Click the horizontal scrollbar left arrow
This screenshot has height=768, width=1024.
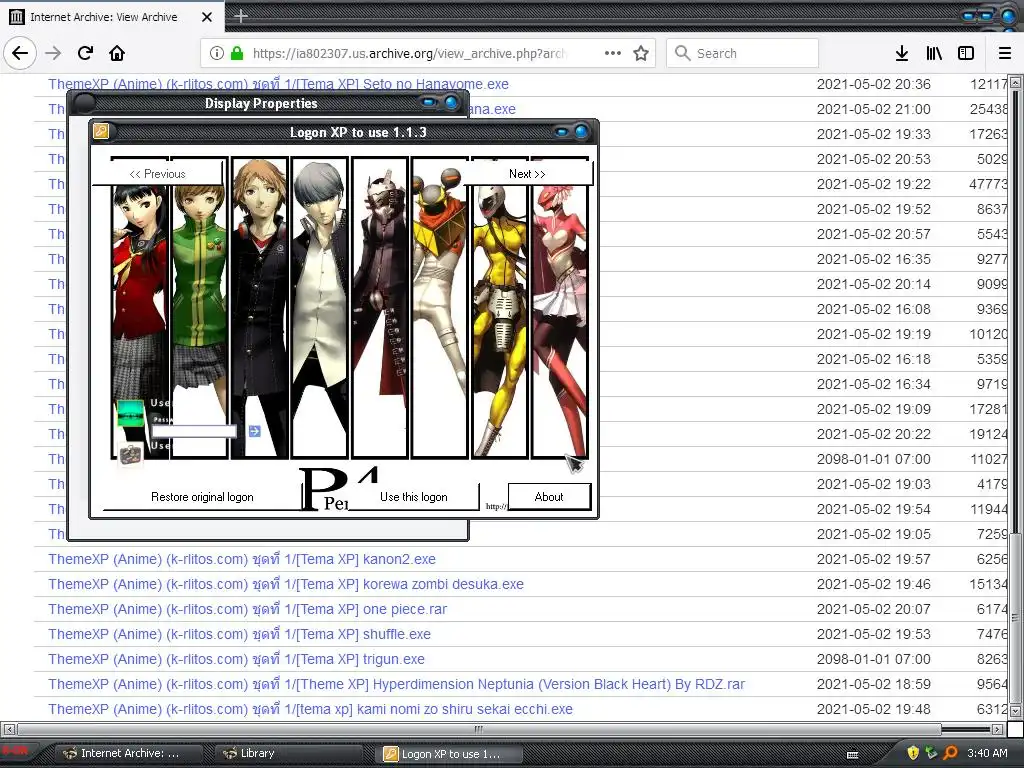tap(8, 729)
